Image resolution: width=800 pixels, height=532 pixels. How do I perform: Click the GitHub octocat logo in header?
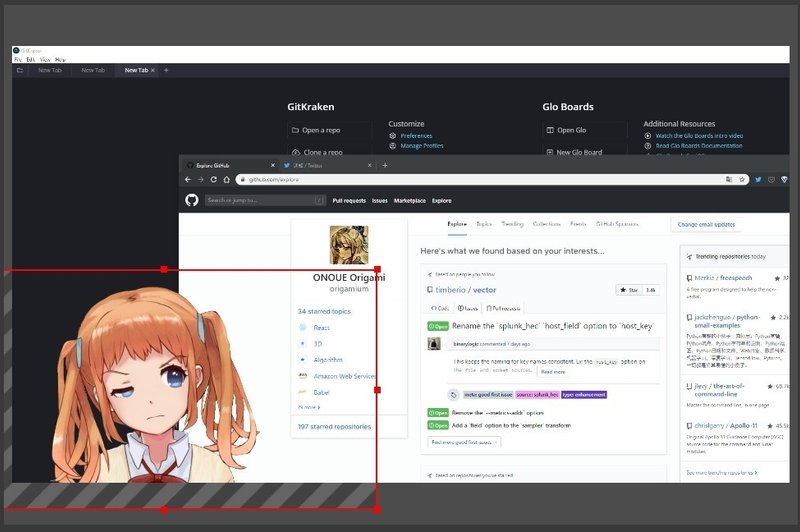pyautogui.click(x=192, y=200)
